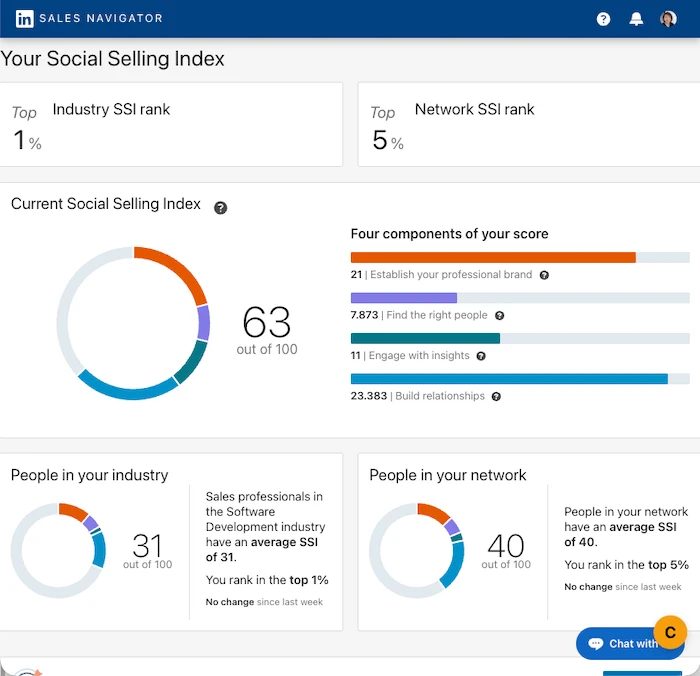The image size is (700, 676).
Task: Open the Chat with button
Action: click(x=620, y=644)
